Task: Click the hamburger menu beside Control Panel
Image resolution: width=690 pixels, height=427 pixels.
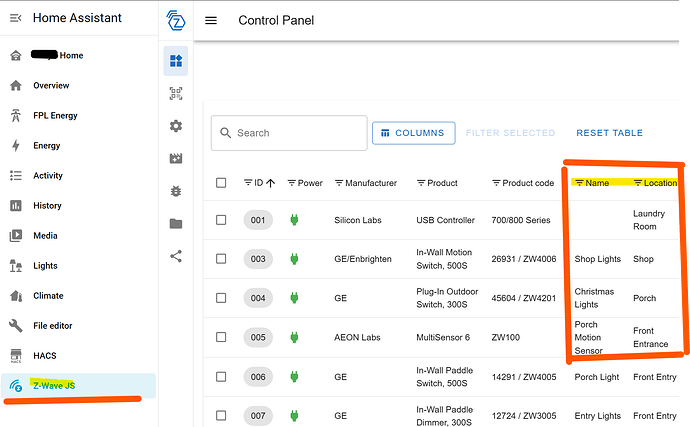Action: [x=211, y=20]
